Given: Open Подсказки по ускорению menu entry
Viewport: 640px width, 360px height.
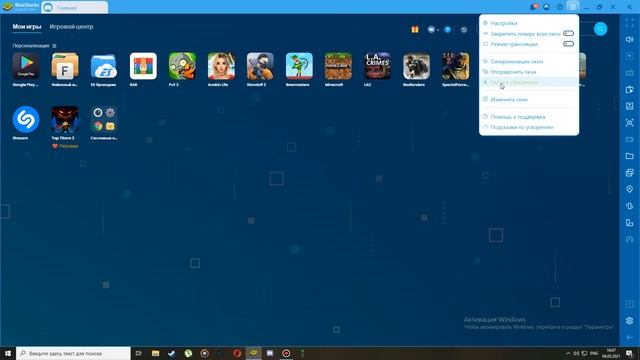Looking at the screenshot, I should (x=529, y=127).
